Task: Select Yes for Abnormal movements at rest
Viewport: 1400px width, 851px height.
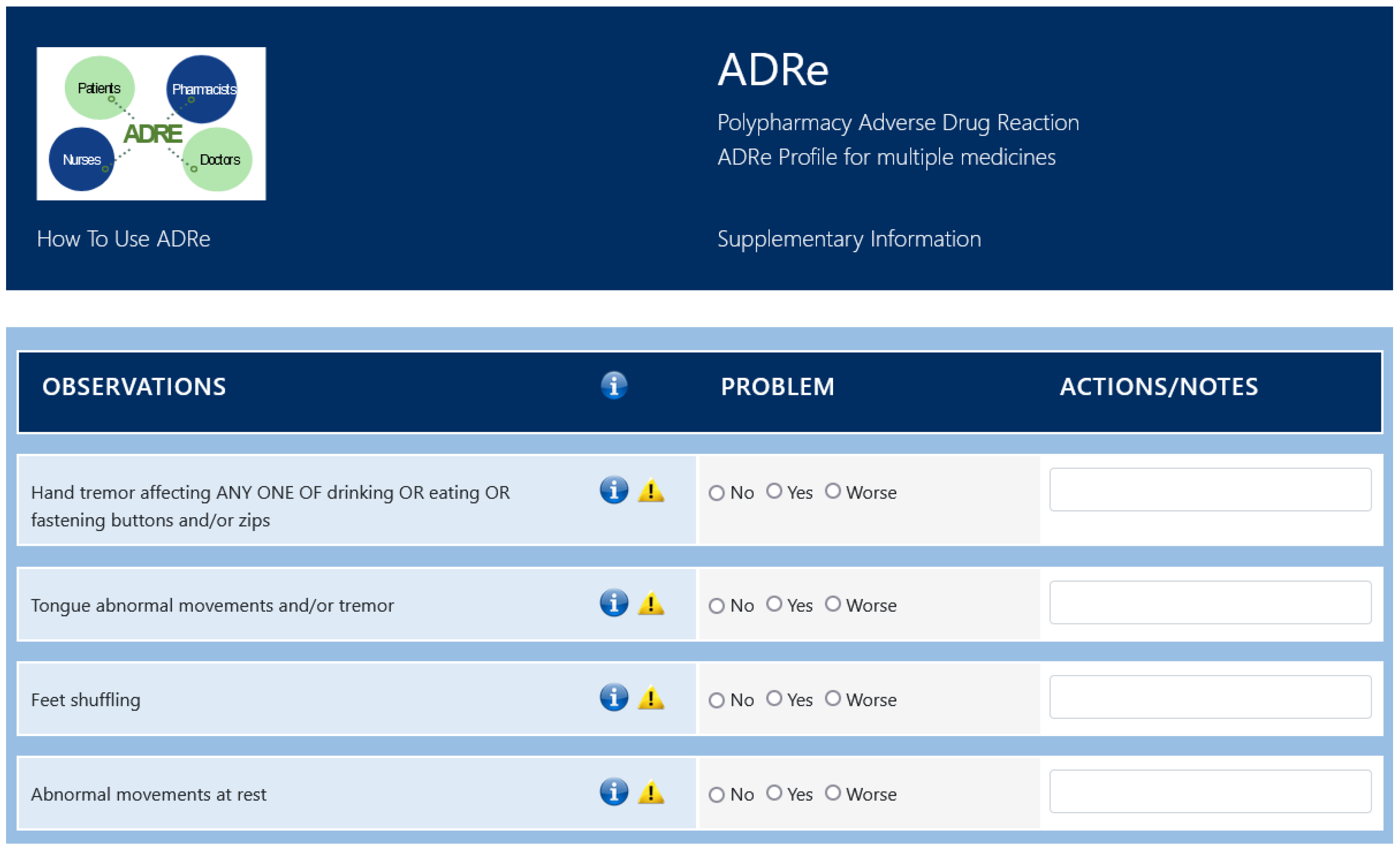Action: (x=774, y=792)
